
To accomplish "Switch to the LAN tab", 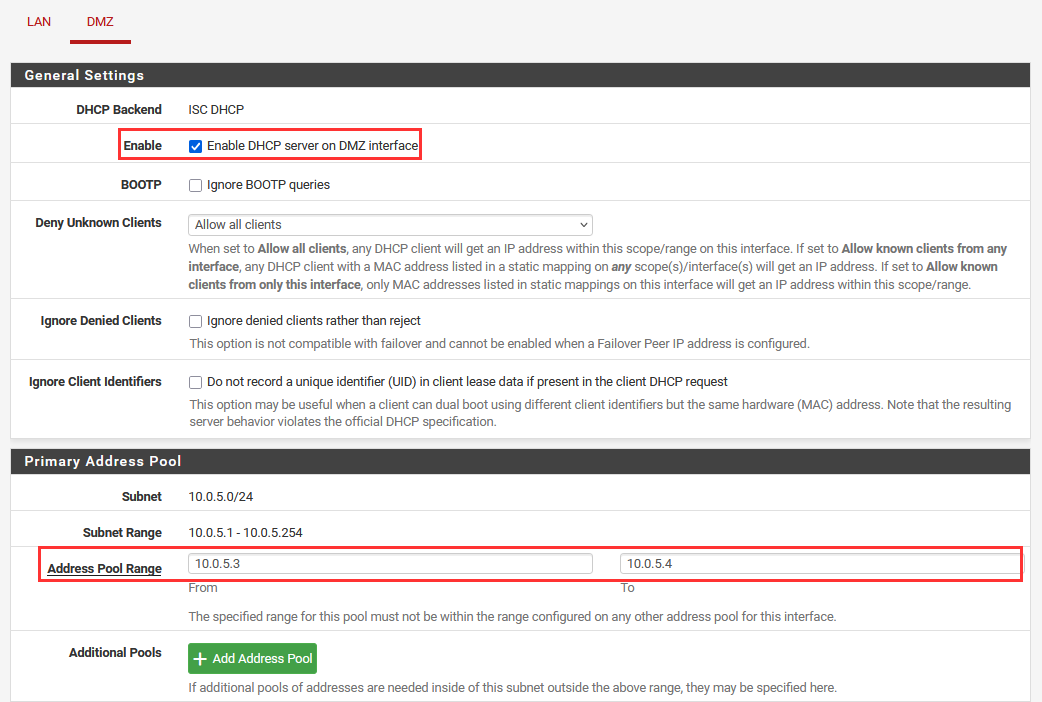I will point(39,21).
